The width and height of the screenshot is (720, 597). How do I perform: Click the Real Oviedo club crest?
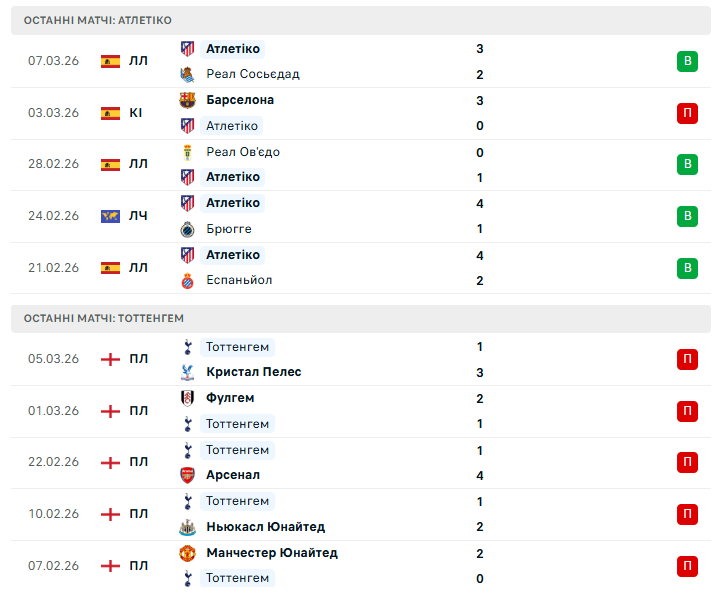coord(187,152)
